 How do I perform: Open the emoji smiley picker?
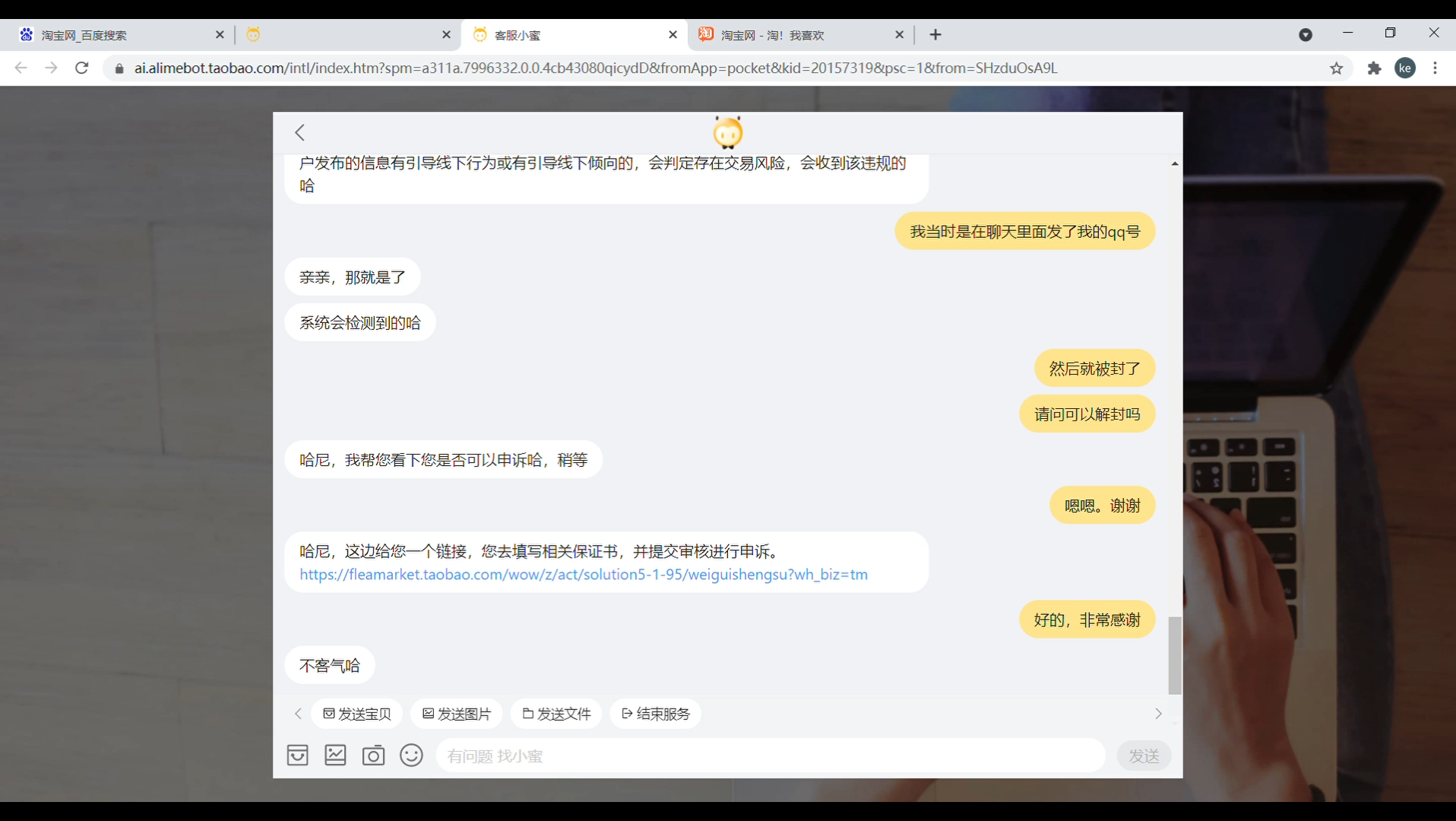(x=411, y=755)
